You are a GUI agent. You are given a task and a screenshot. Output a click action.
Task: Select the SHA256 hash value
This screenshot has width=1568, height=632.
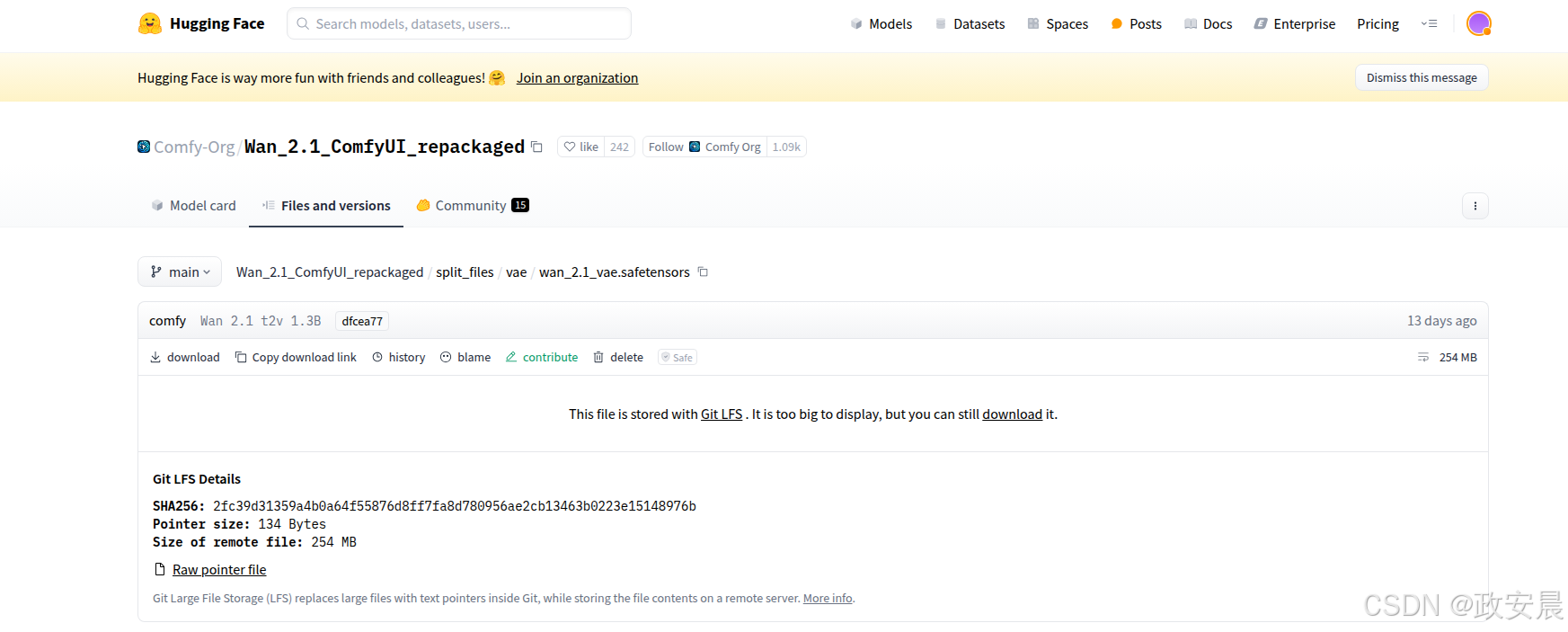(x=455, y=506)
